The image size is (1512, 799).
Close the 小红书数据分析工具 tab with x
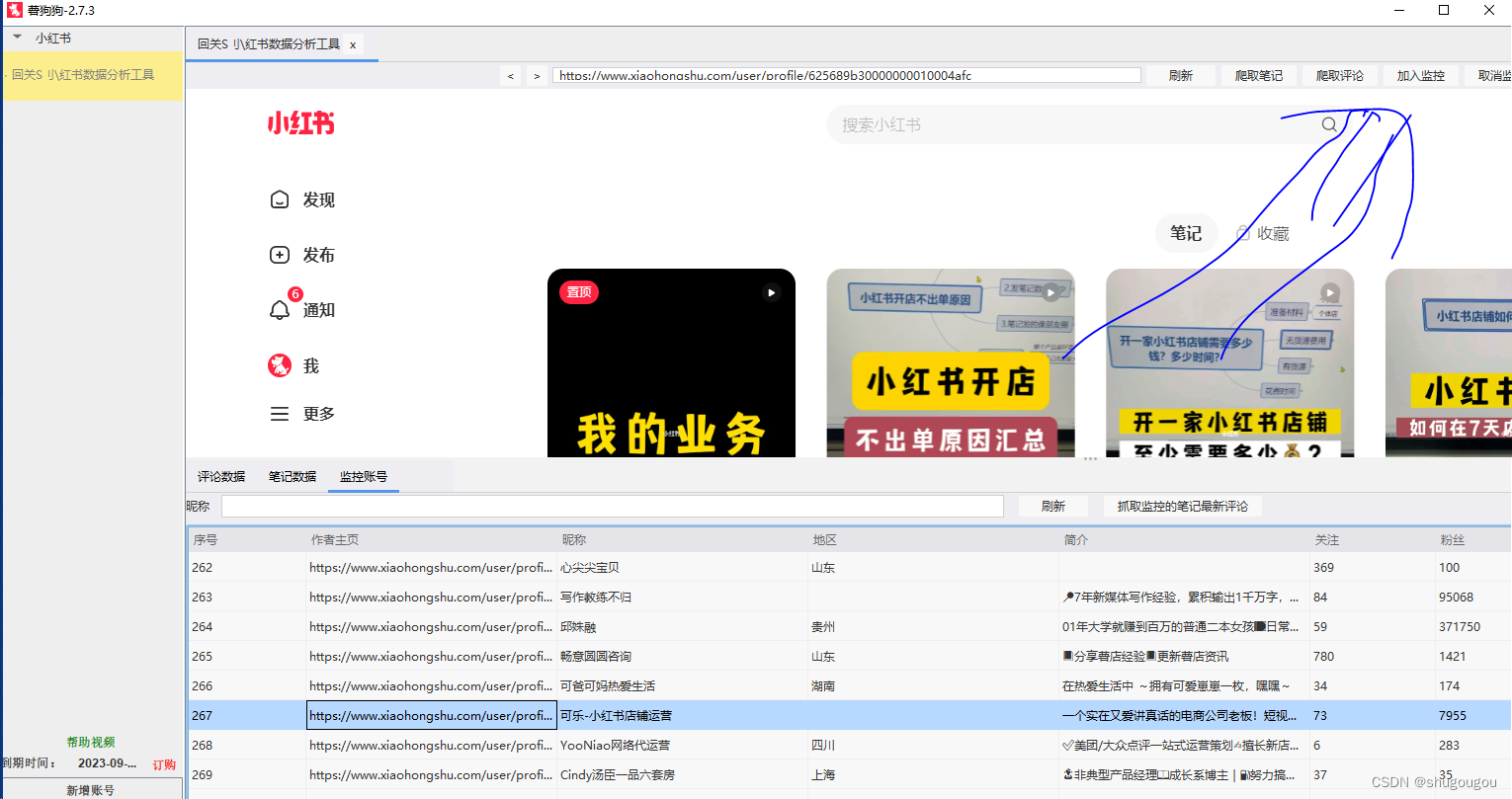[353, 44]
